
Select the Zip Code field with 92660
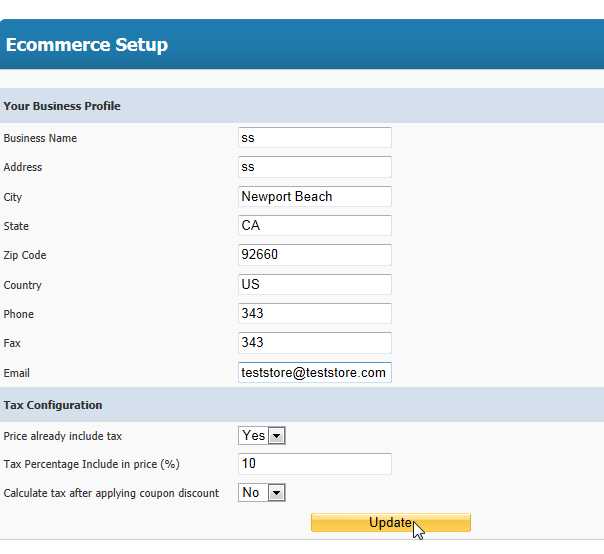pos(315,255)
